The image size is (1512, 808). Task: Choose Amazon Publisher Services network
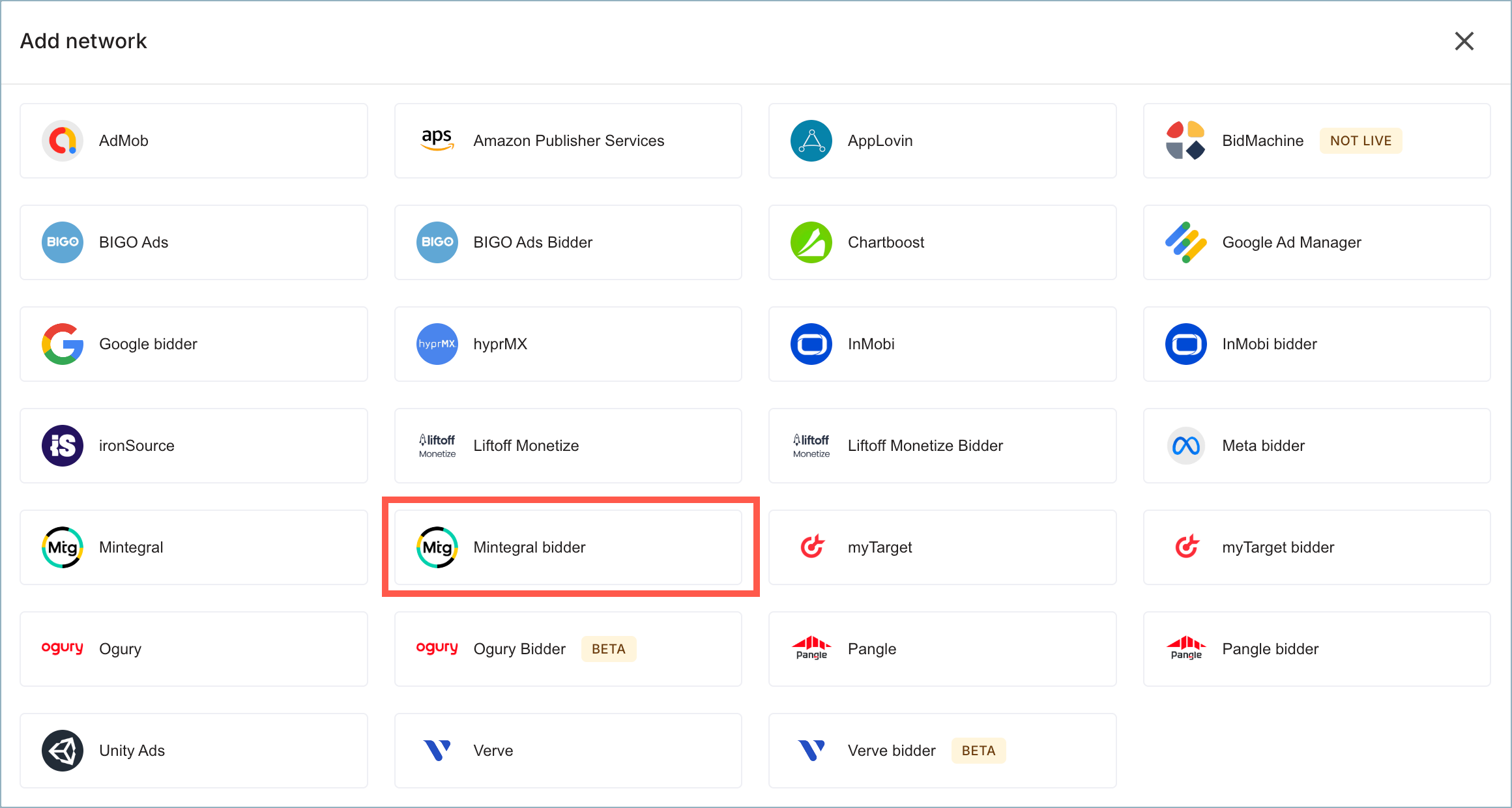tap(568, 141)
